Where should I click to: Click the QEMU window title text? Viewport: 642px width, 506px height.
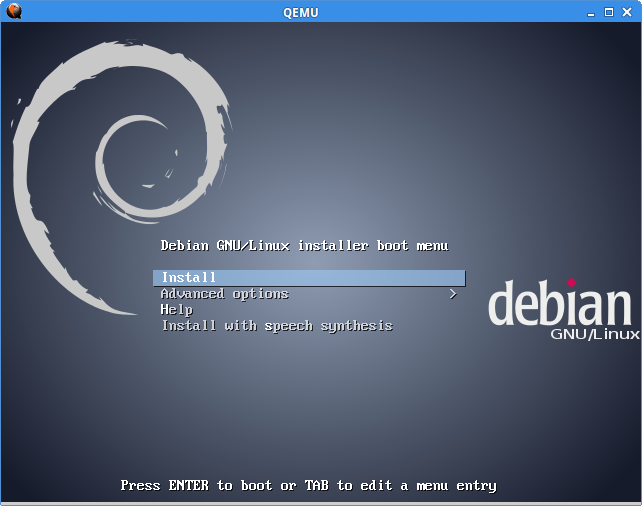pos(301,13)
